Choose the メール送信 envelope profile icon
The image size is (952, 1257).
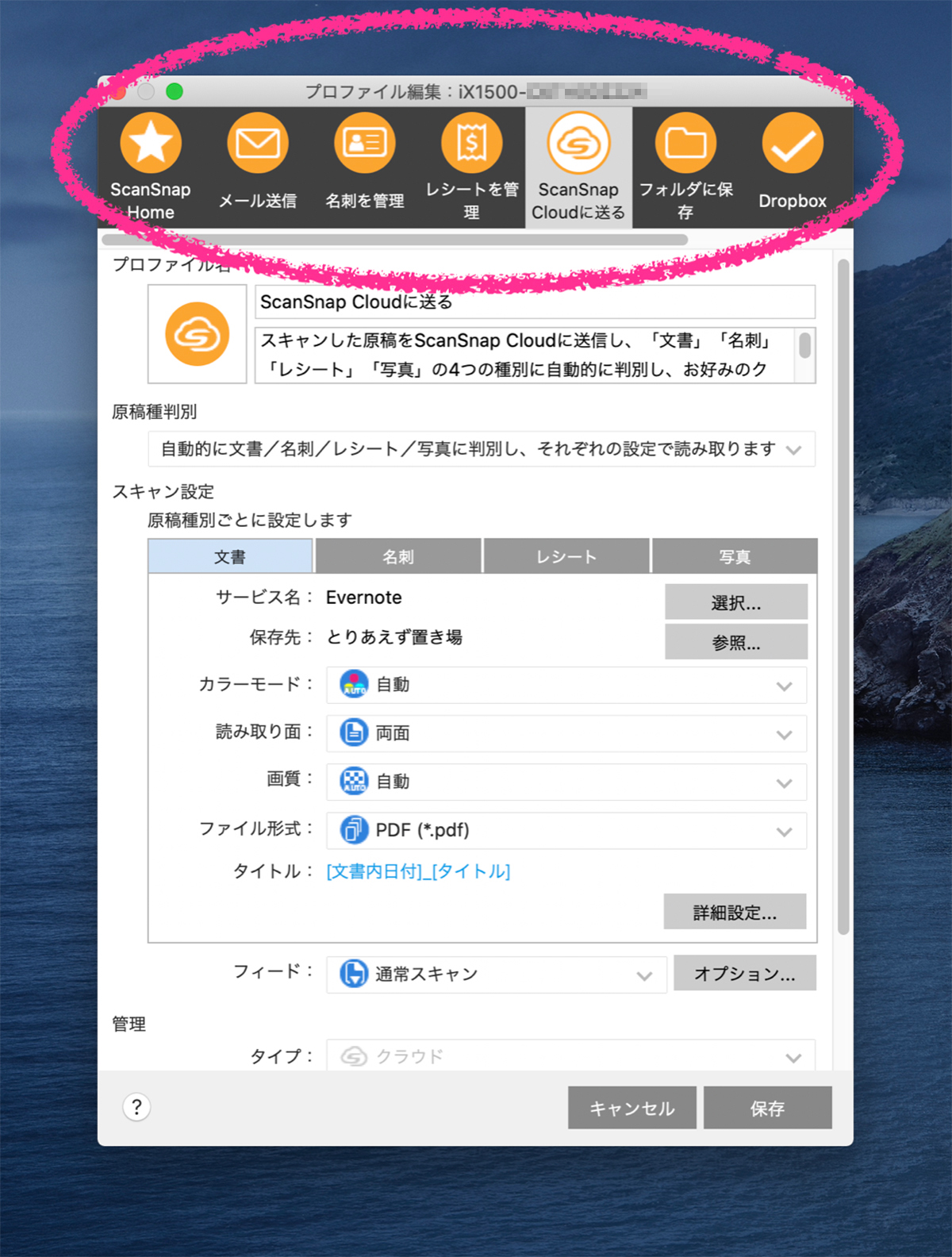click(x=258, y=144)
